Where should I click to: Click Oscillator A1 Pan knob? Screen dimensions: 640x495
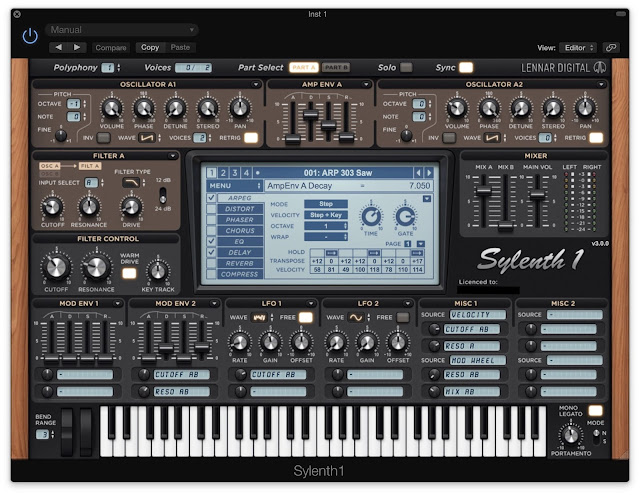pyautogui.click(x=240, y=108)
